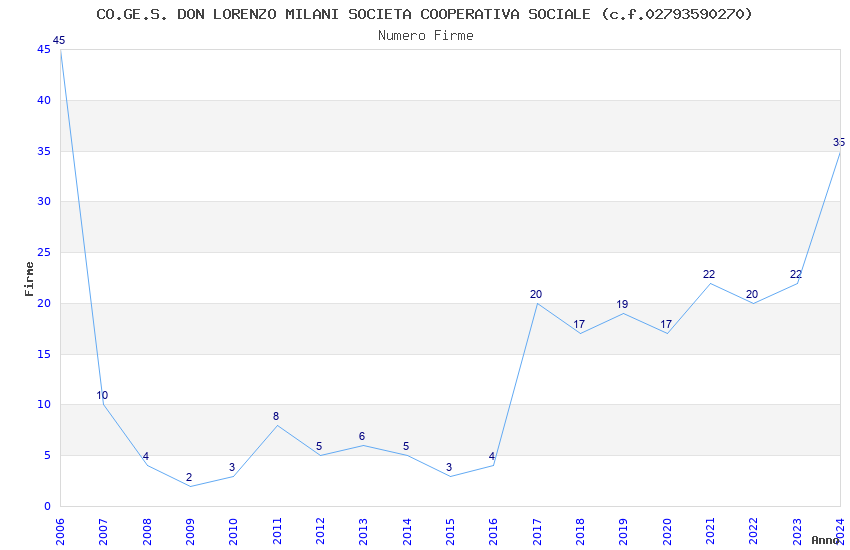Select the x-axis year 2008

146,532
